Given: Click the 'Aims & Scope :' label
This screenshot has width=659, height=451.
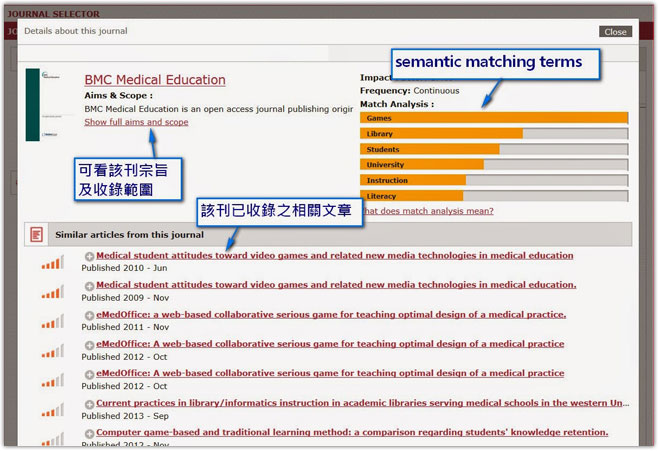Looking at the screenshot, I should coord(119,95).
